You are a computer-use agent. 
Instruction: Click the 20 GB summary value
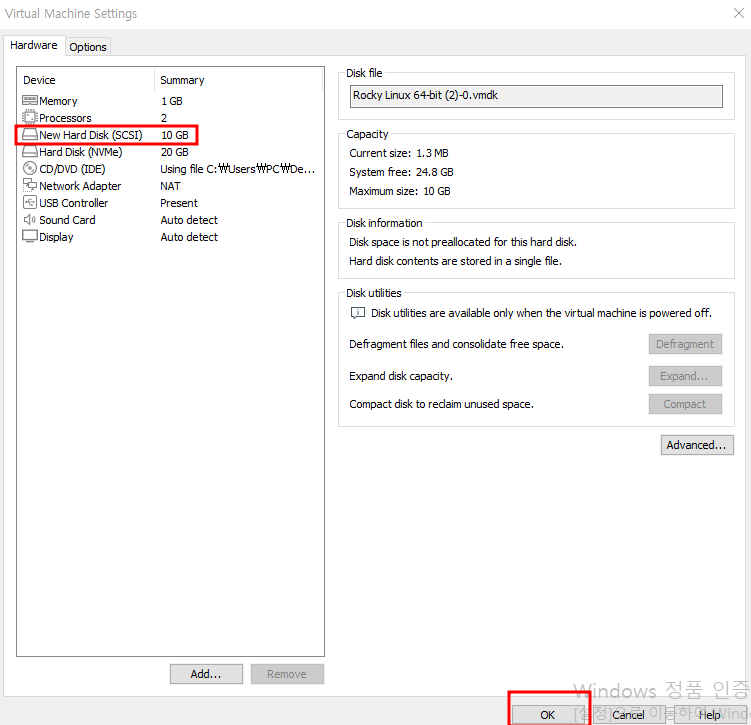(175, 152)
